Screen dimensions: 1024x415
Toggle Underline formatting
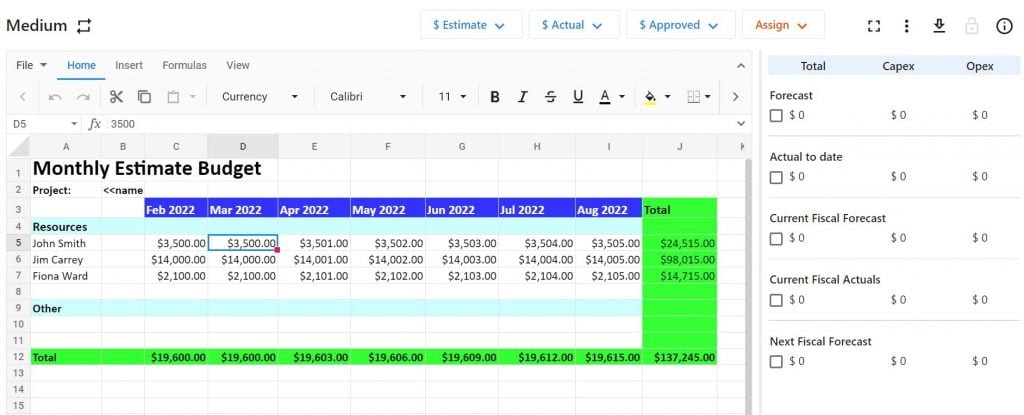coord(578,97)
